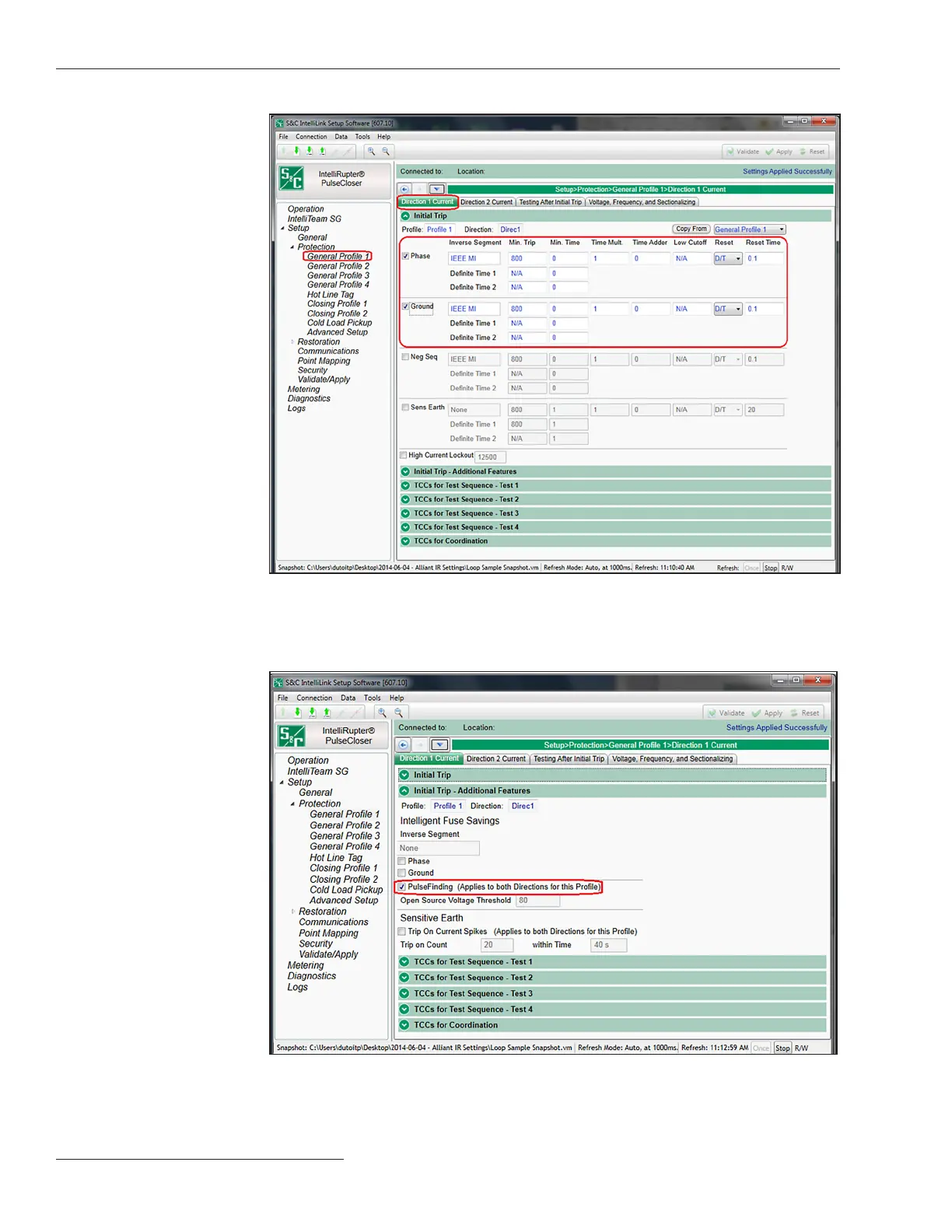Open the navigation history dropdown in the lower window
Image resolution: width=952 pixels, height=1232 pixels.
439,744
